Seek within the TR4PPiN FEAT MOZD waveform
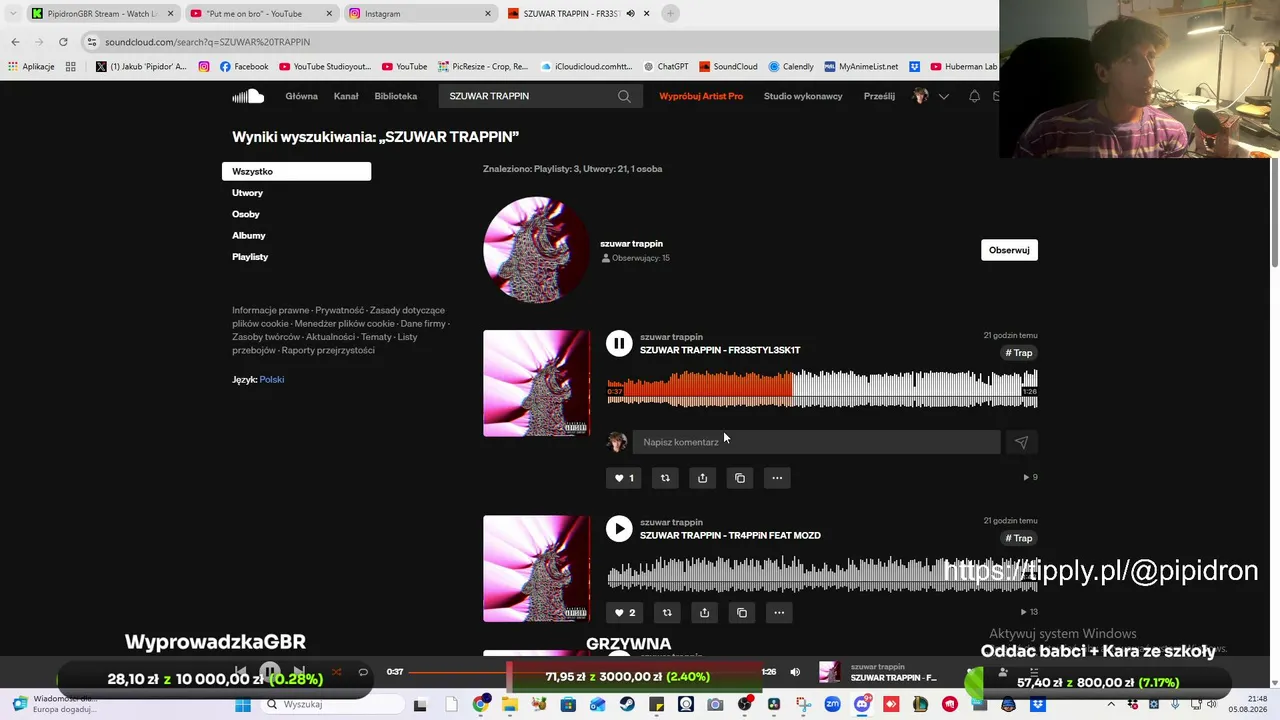This screenshot has width=1280, height=720. tap(822, 574)
